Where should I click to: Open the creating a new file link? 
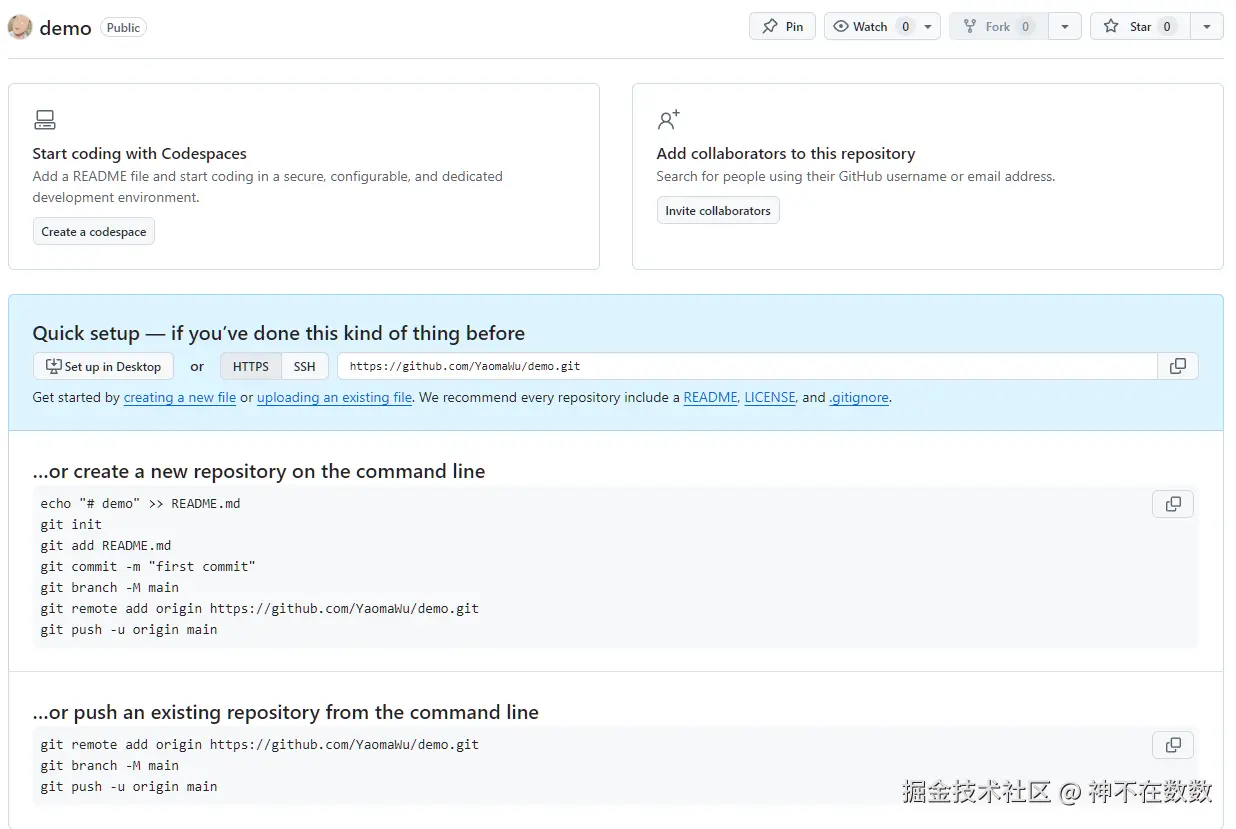point(180,397)
